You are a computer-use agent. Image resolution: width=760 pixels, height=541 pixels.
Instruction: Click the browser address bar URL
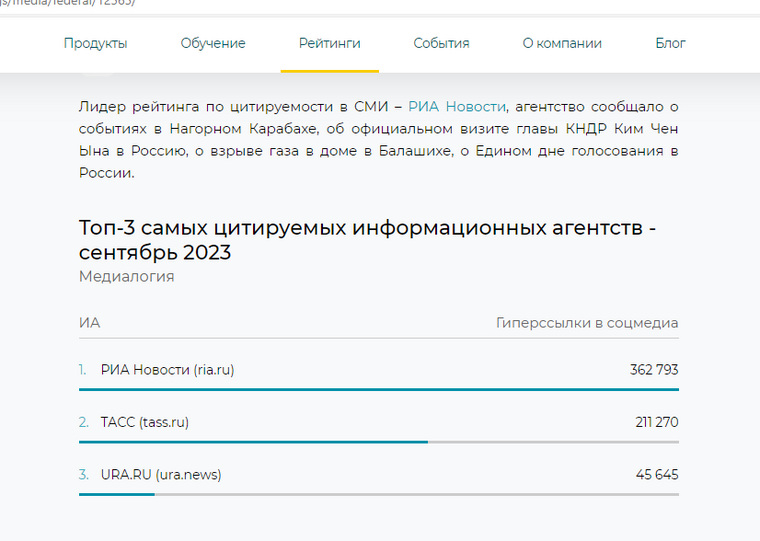[68, 3]
